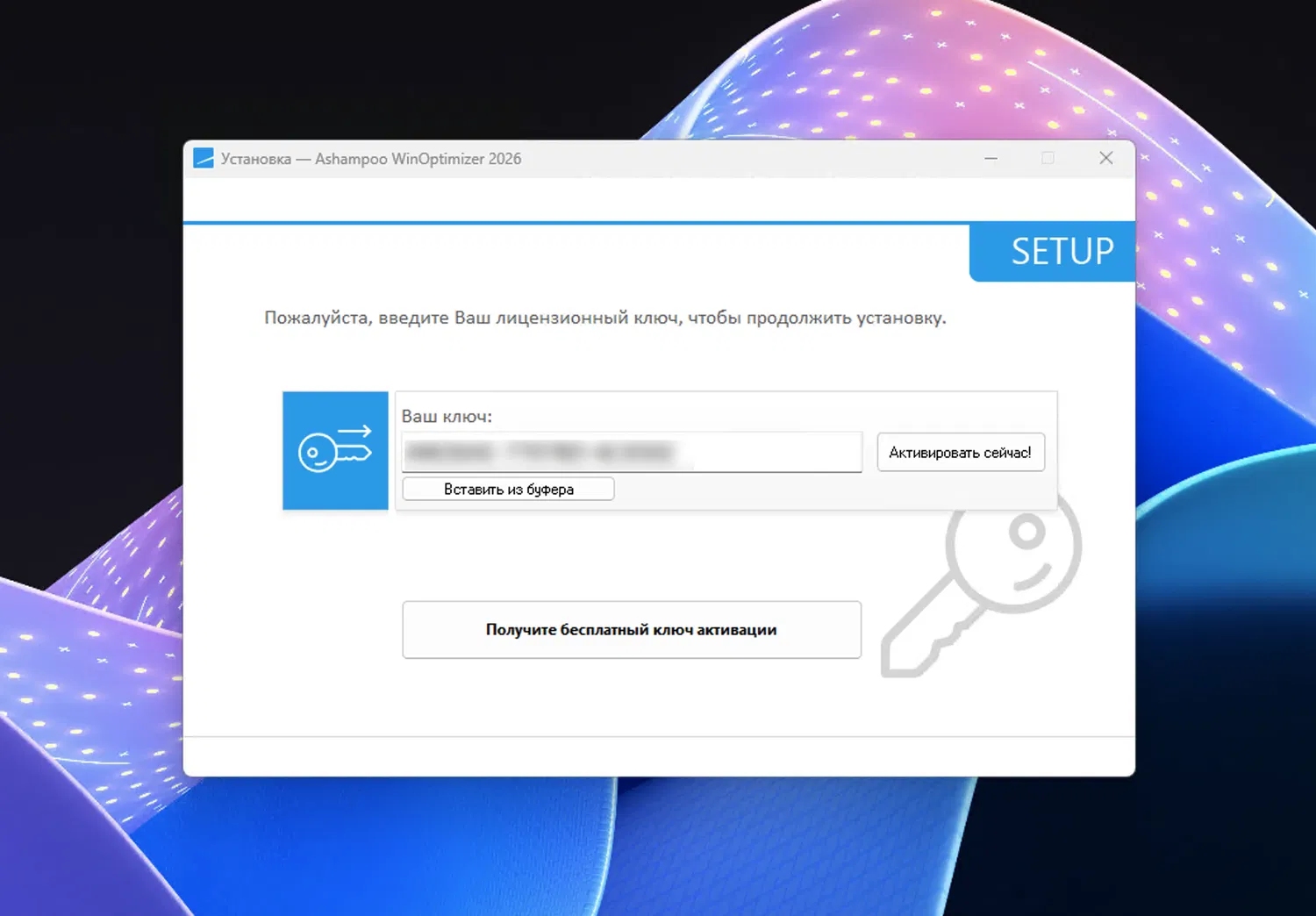Click the window title "Установка — Ashampoo WinOptimizer 2026"
Viewport: 1316px width, 916px height.
coord(371,159)
